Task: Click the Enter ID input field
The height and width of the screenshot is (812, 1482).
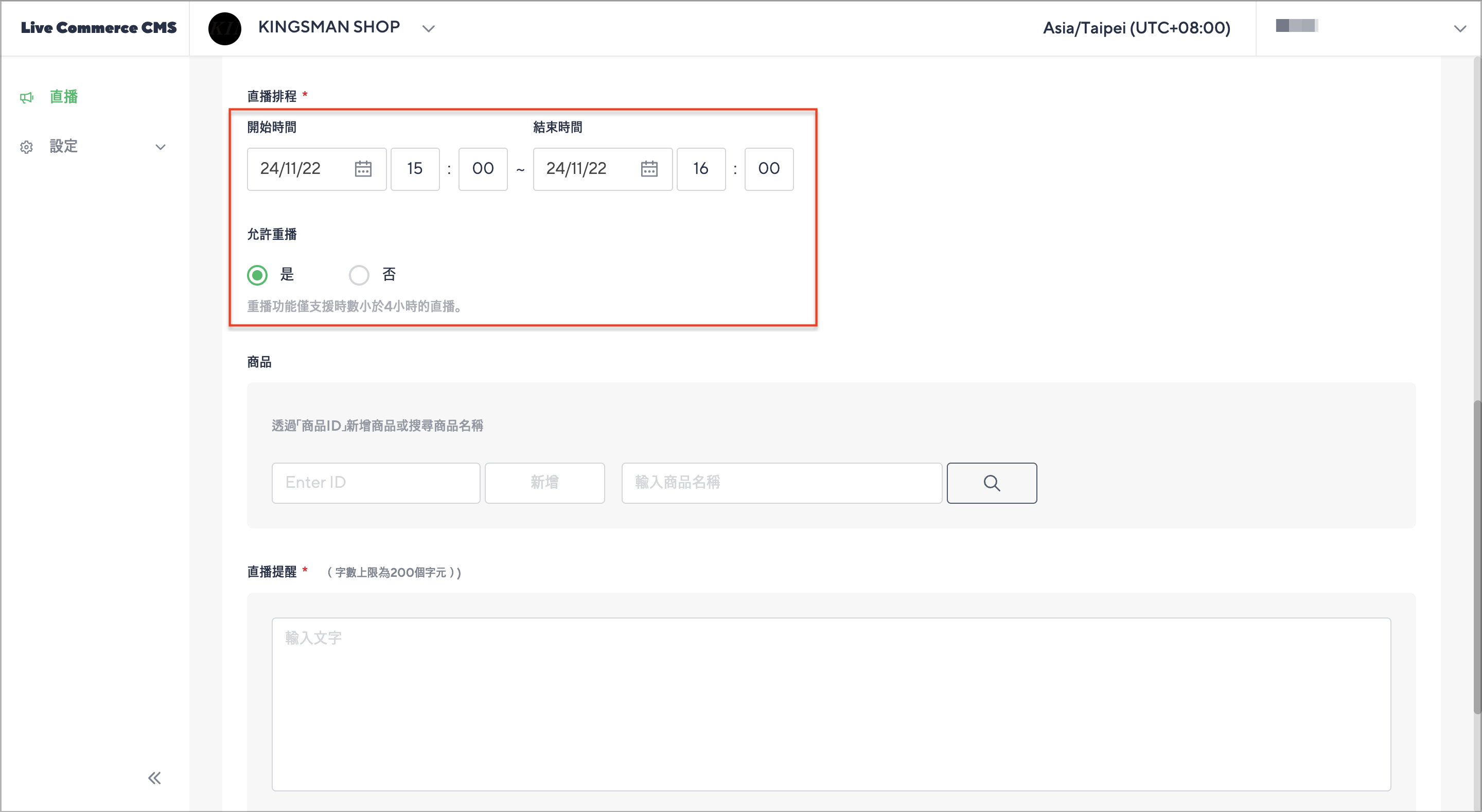Action: pyautogui.click(x=376, y=483)
